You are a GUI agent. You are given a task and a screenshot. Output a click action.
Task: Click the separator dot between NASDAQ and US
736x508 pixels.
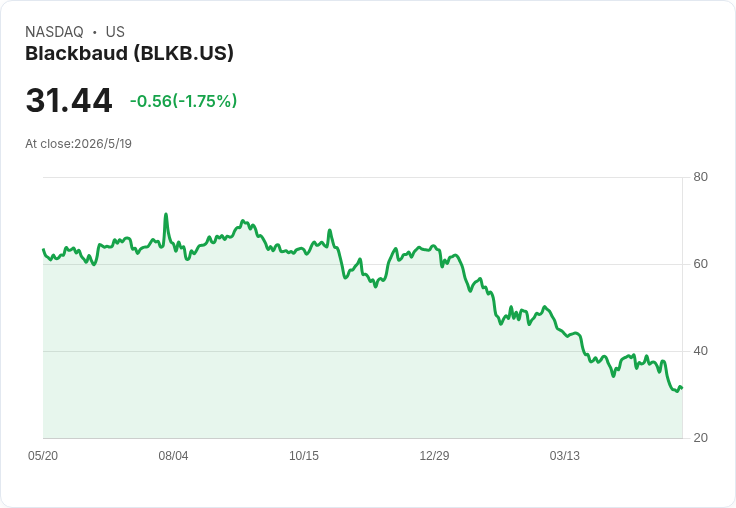coord(95,32)
